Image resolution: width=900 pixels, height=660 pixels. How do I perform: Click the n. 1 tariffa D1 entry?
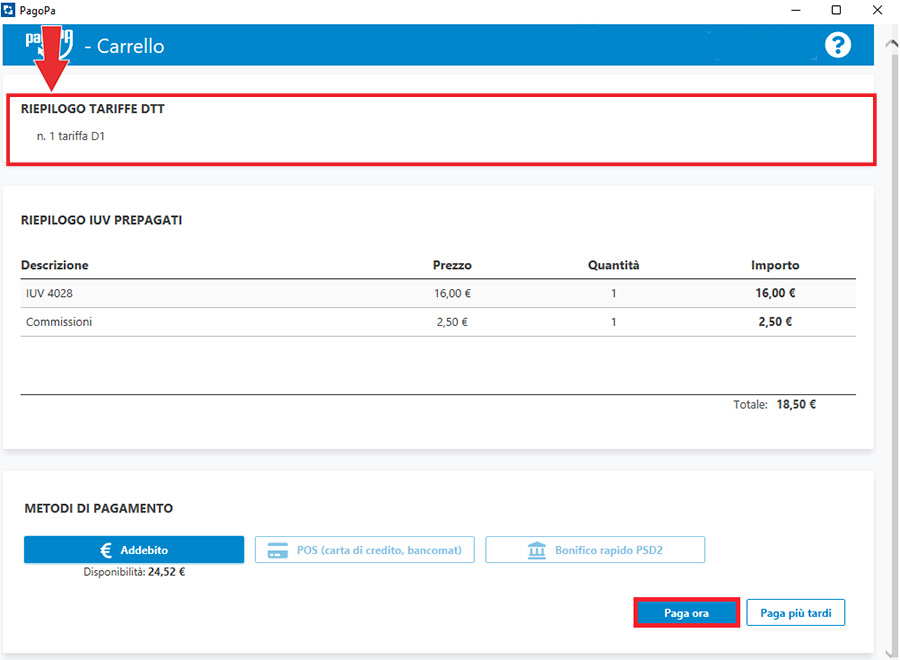(x=71, y=136)
